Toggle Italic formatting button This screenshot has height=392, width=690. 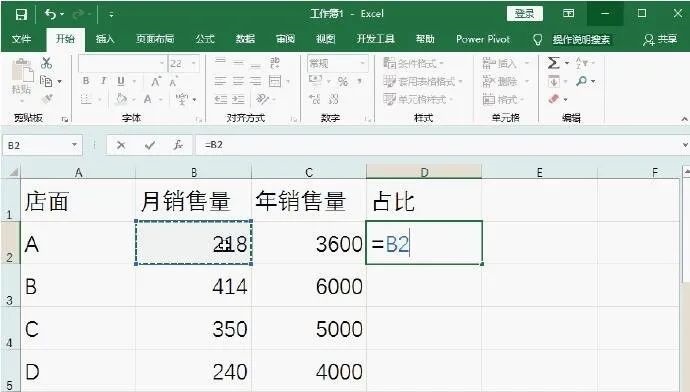point(103,81)
